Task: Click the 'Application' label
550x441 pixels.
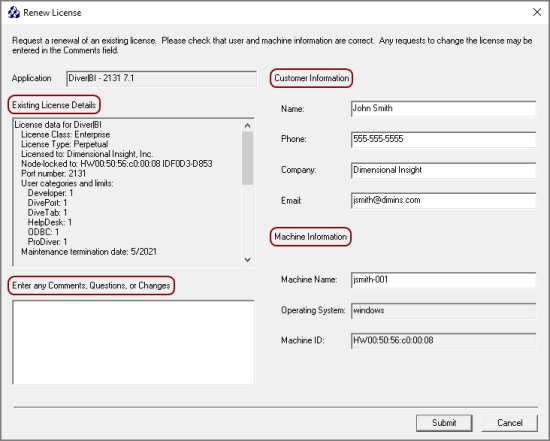Action: [32, 78]
